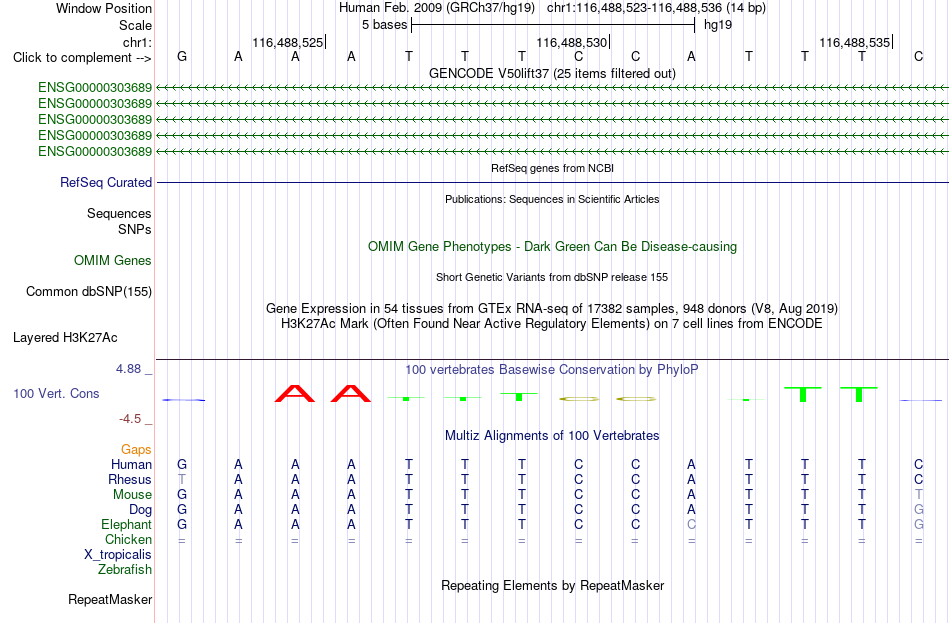Click the Human alignment row label
Image resolution: width=950 pixels, height=623 pixels.
131,465
